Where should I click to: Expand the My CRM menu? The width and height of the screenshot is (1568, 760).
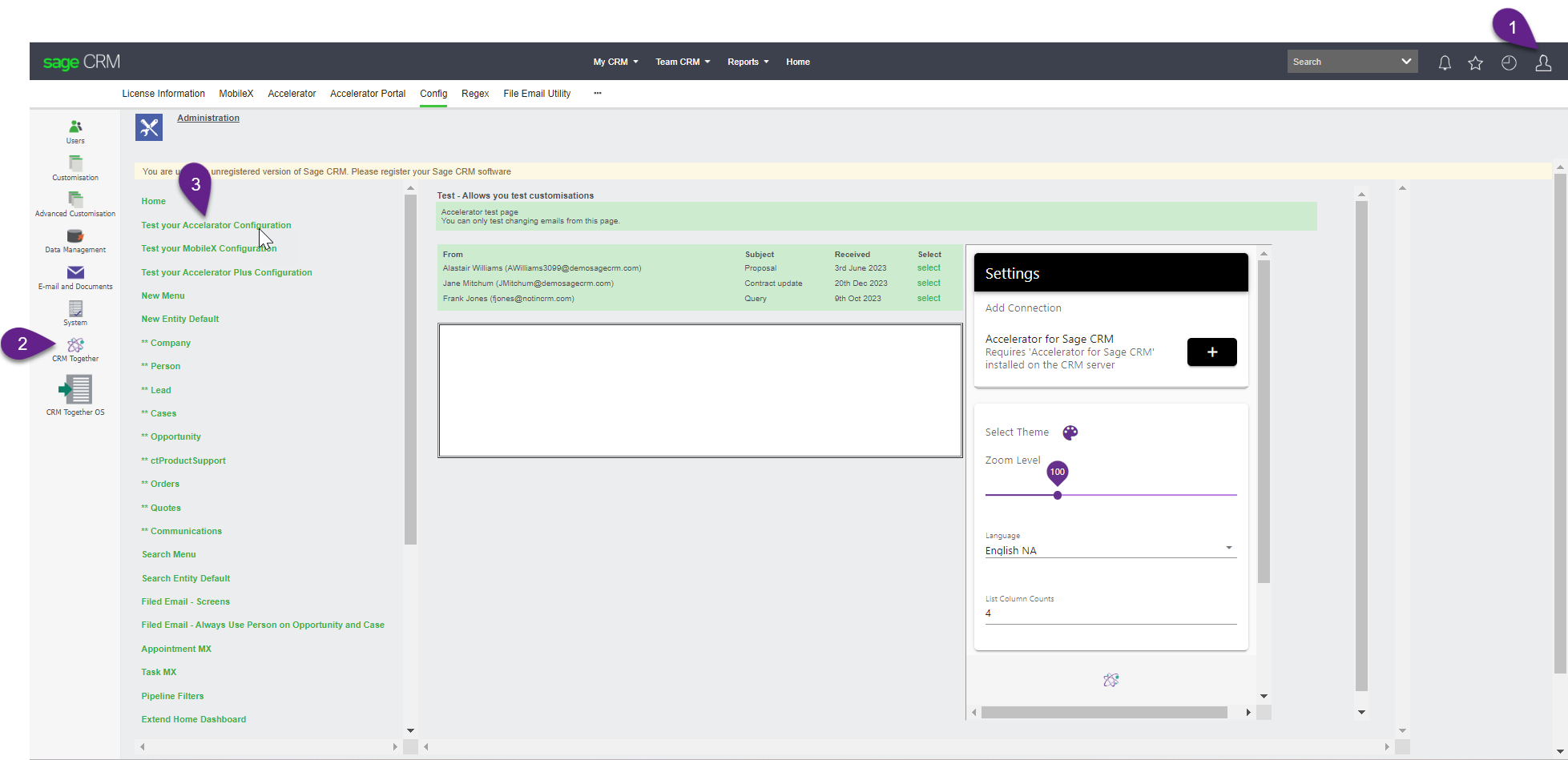point(615,62)
